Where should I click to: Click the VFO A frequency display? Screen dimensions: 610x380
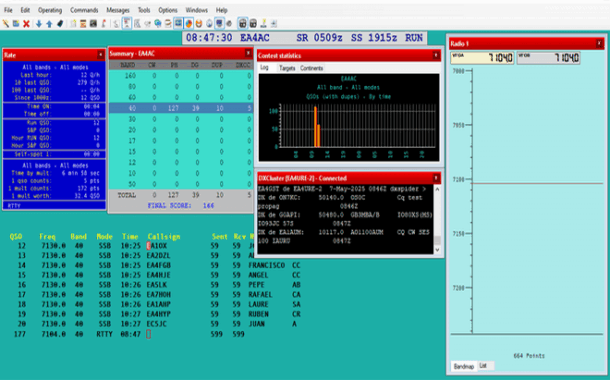(482, 58)
